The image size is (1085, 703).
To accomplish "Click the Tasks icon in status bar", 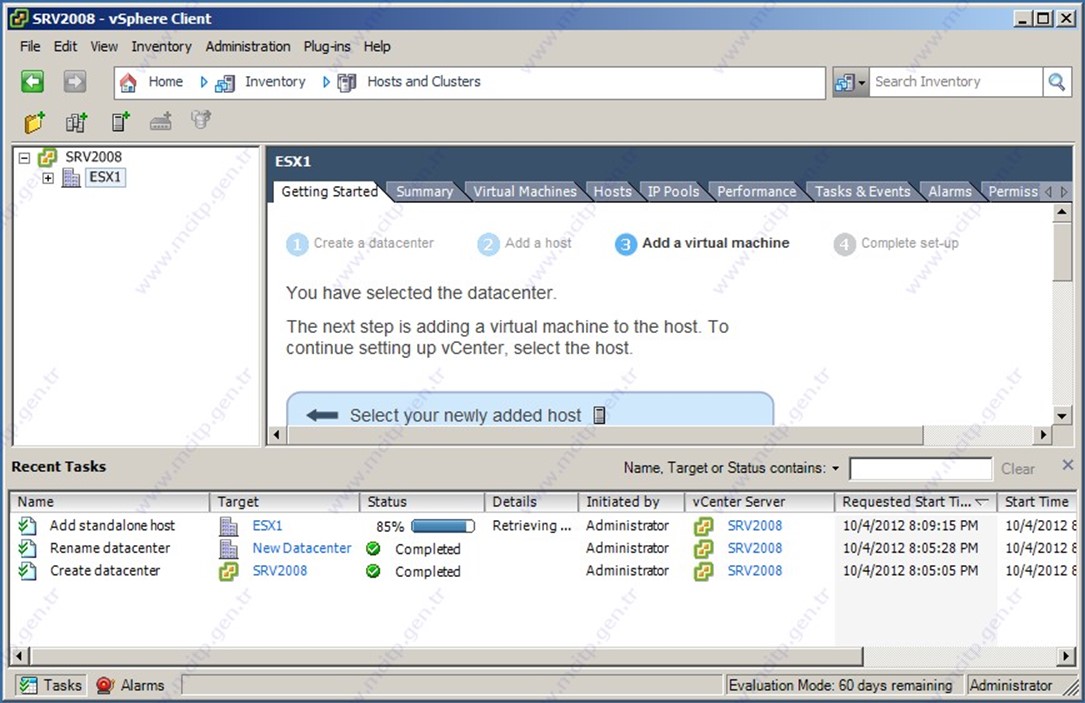I will [x=28, y=685].
